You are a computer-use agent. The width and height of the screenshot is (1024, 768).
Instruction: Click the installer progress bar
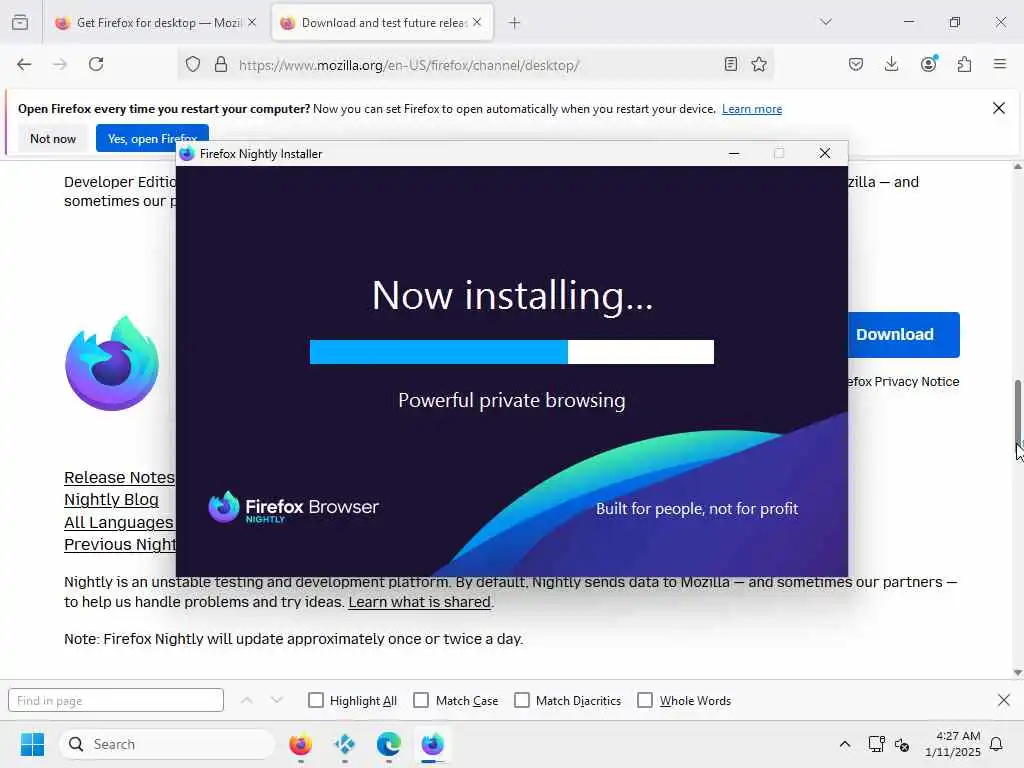511,351
